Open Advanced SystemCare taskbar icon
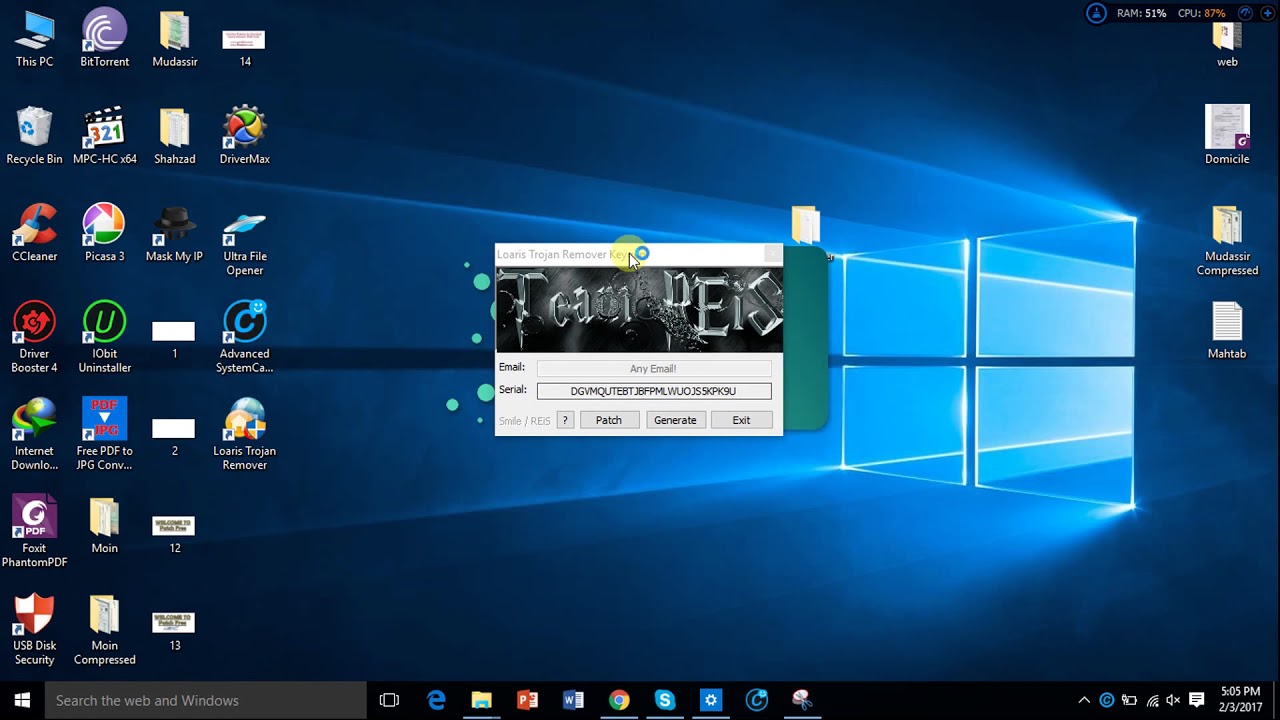This screenshot has height=720, width=1280. tap(757, 700)
